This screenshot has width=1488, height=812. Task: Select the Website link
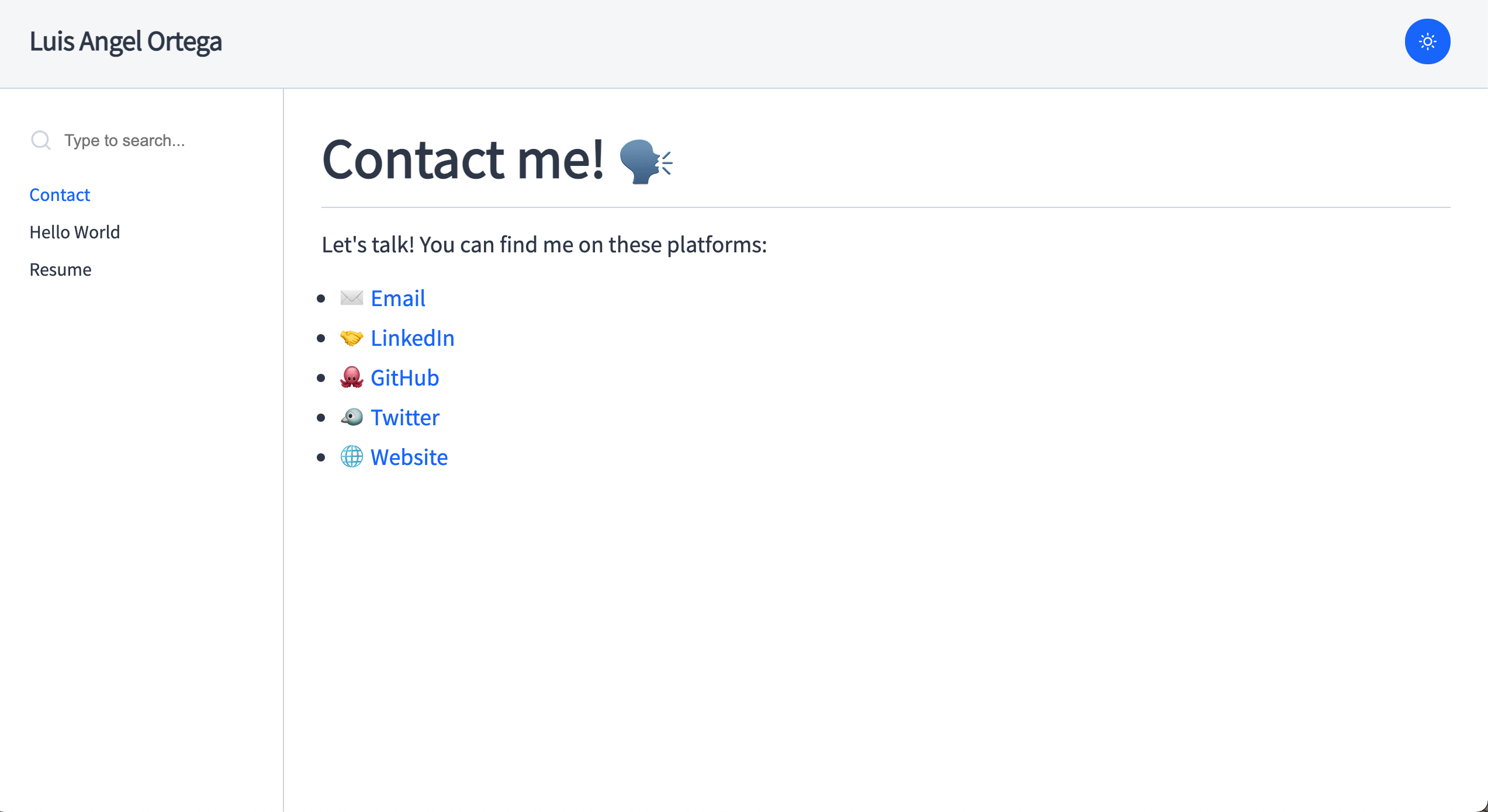coord(408,457)
